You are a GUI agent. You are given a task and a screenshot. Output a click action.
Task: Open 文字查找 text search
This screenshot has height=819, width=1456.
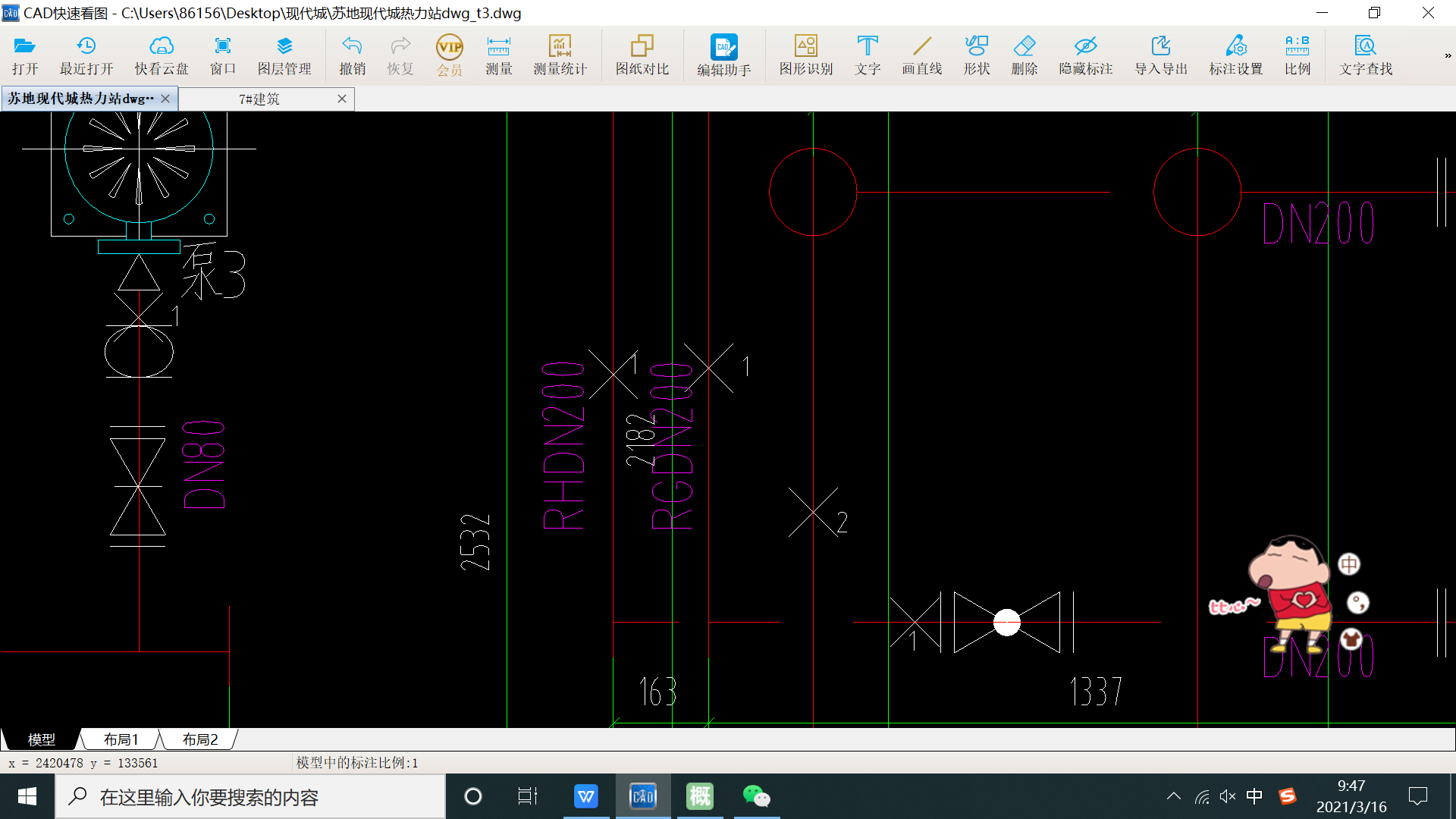1366,56
